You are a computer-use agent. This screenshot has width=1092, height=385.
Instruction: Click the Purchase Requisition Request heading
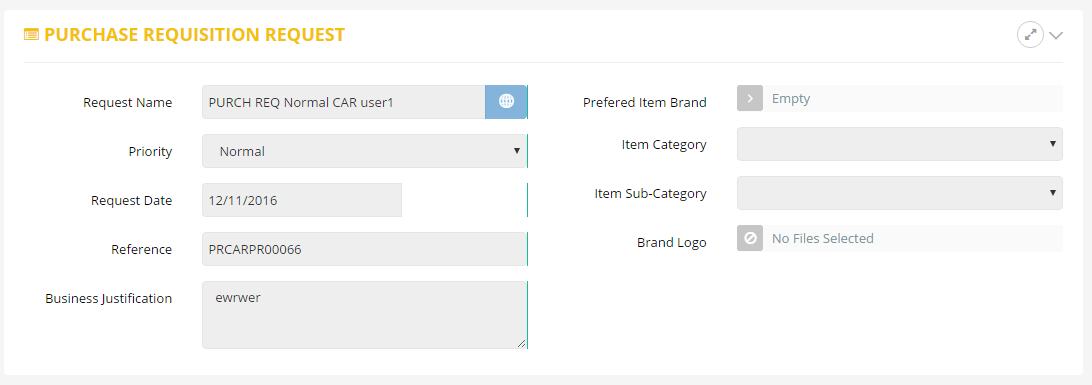194,35
